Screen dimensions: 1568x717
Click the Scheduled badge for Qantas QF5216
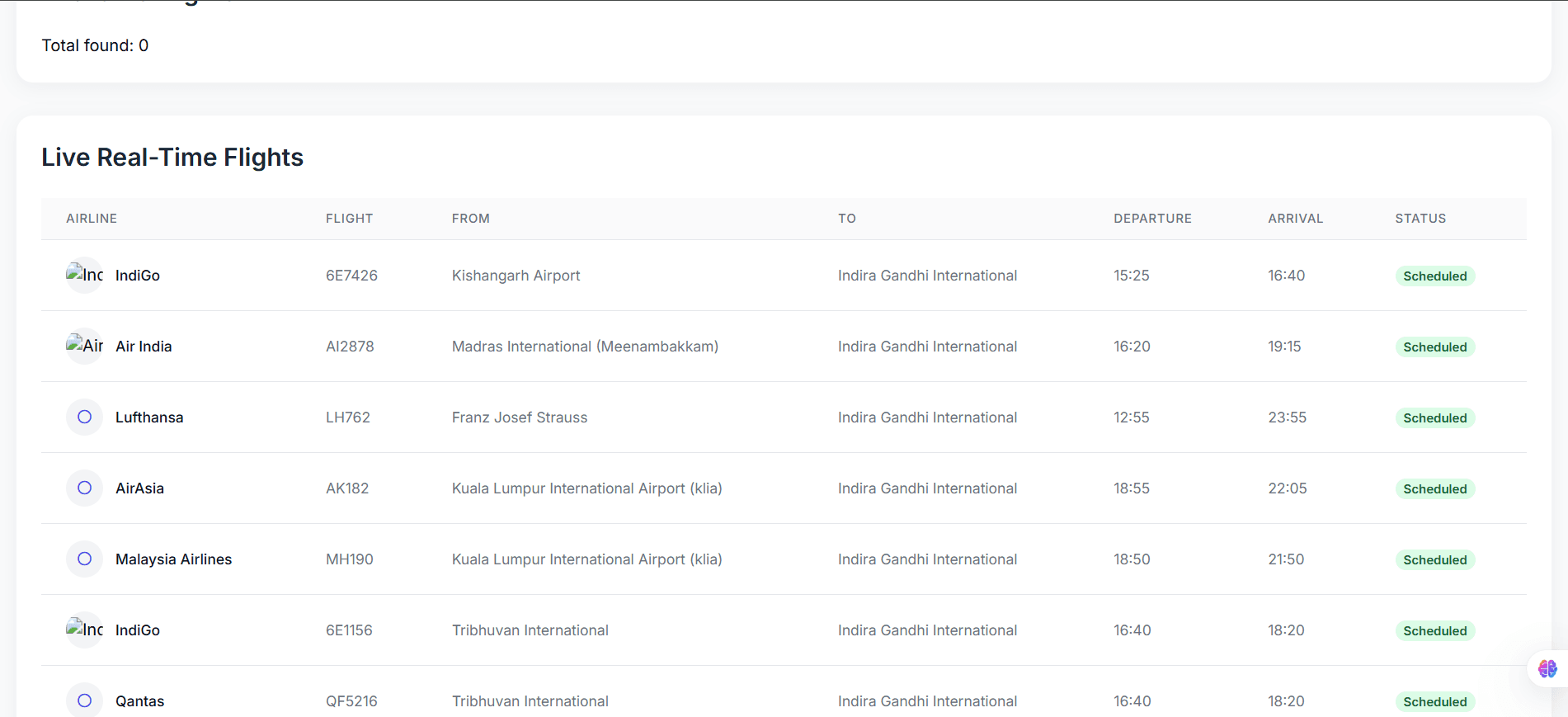tap(1435, 702)
